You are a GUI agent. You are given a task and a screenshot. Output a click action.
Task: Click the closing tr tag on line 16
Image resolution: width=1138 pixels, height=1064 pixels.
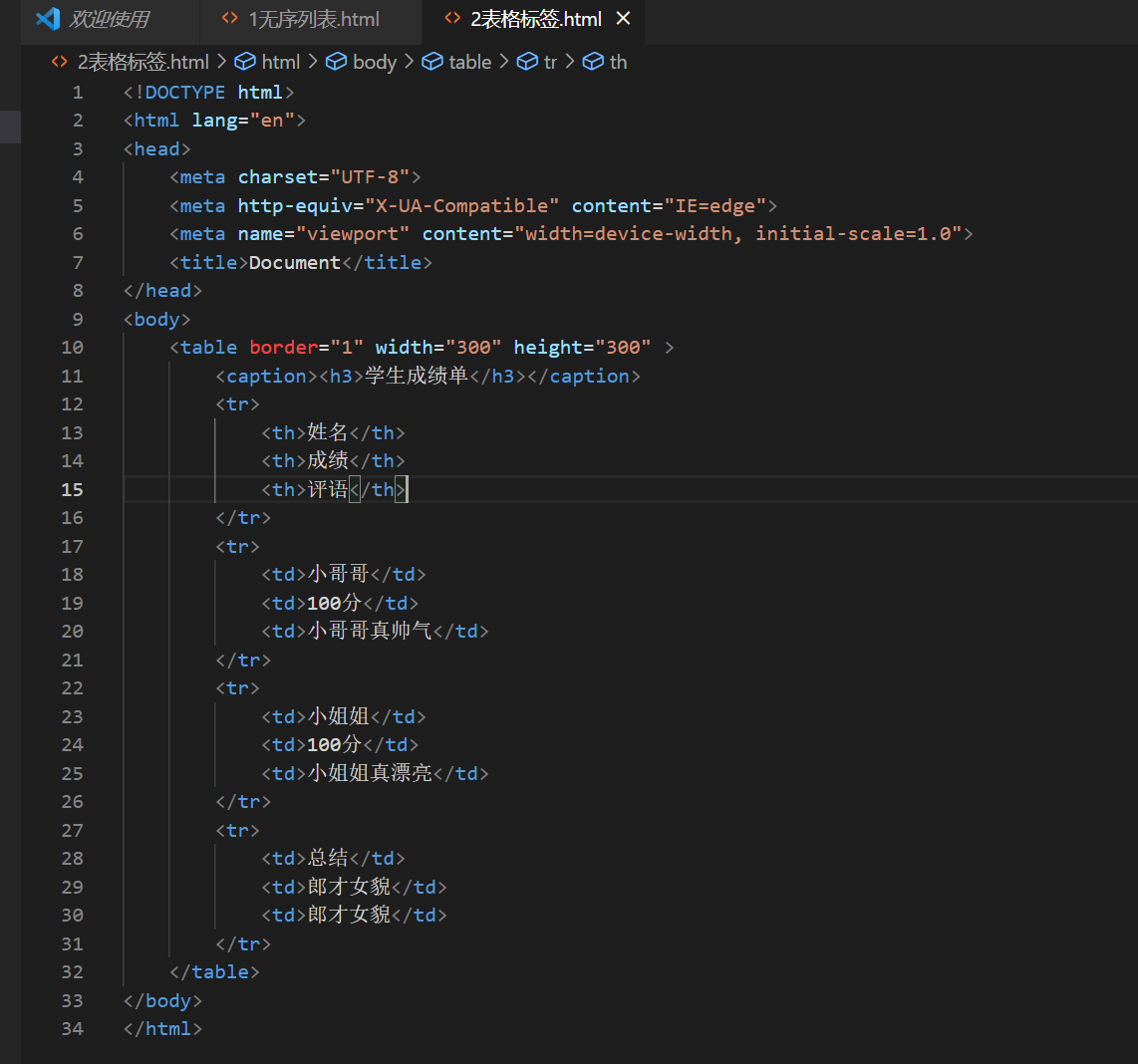click(243, 518)
